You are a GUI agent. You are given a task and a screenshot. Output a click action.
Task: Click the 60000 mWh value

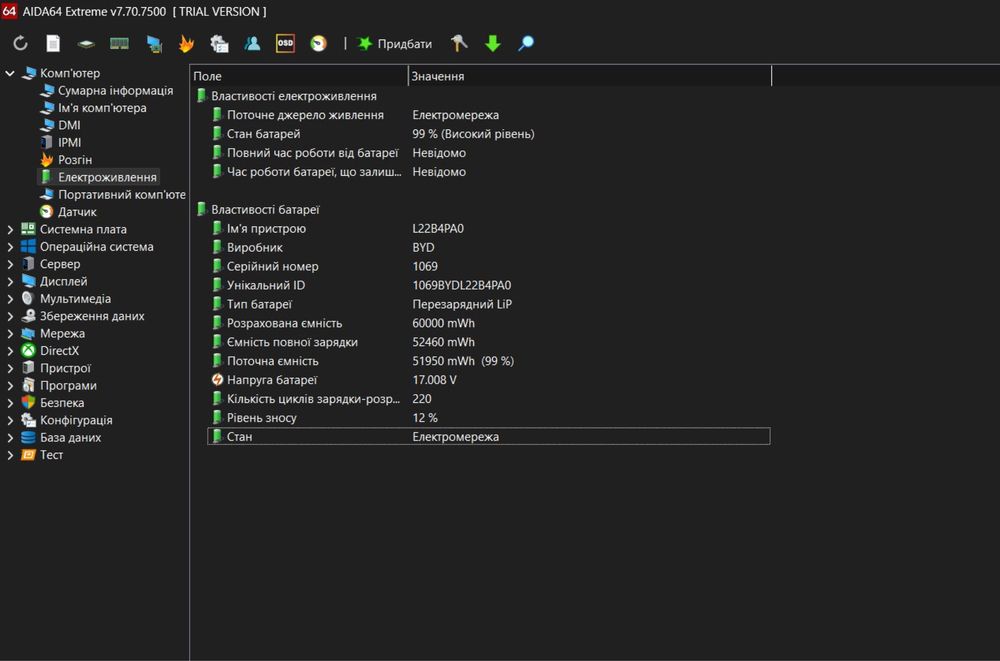(443, 323)
